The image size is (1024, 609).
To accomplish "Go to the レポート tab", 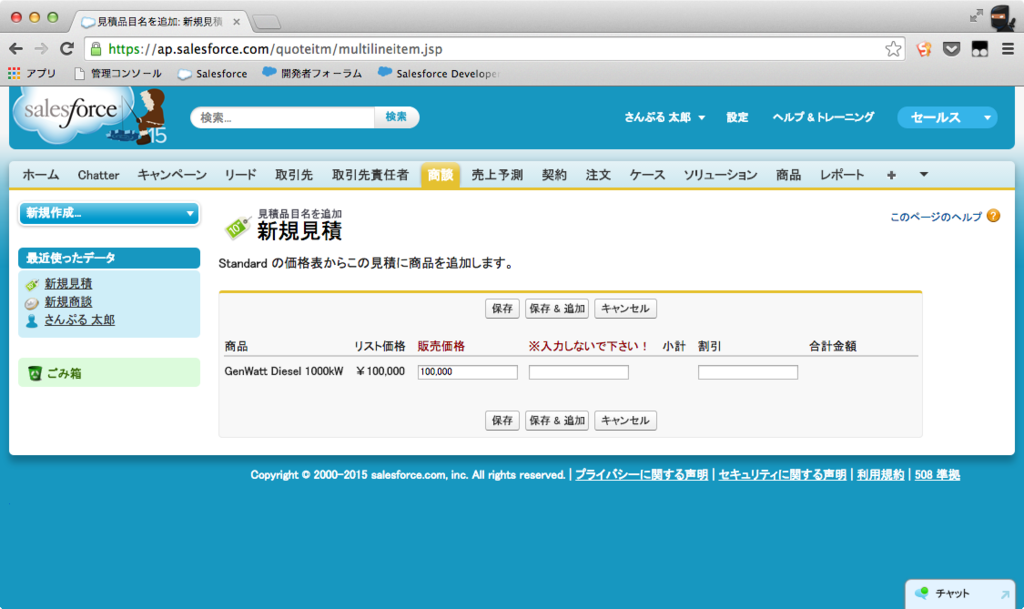I will pos(842,175).
